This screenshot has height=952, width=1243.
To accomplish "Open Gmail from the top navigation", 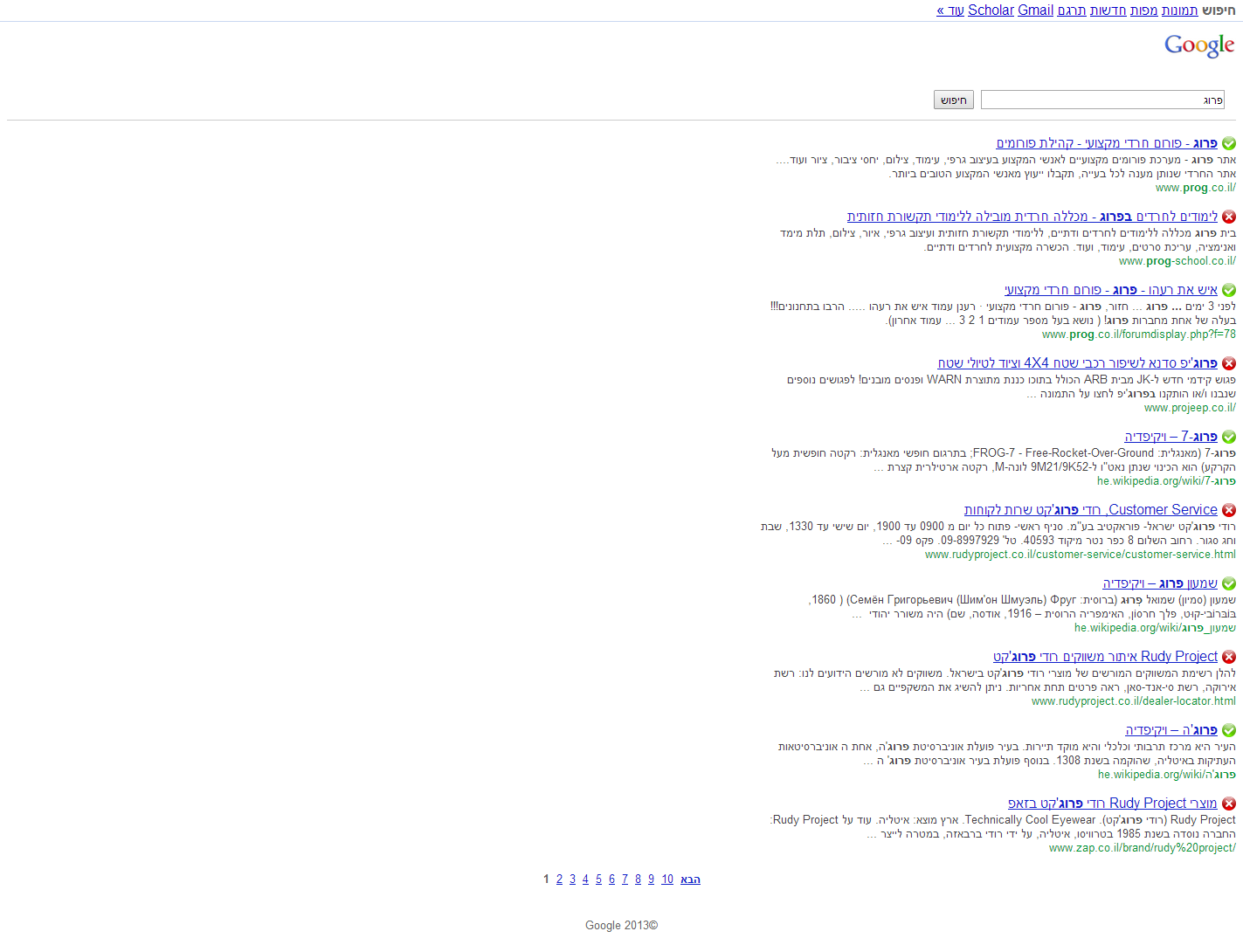I will 1036,10.
